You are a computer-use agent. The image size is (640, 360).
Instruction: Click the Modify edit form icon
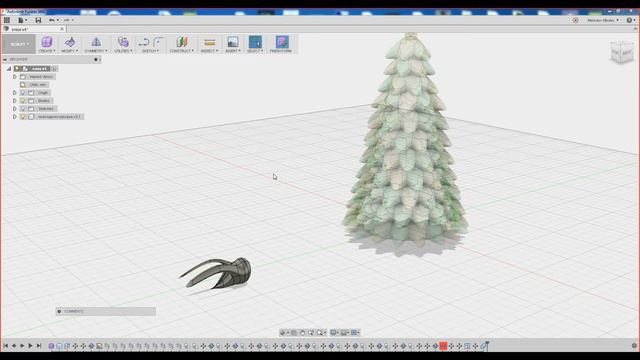pos(70,42)
